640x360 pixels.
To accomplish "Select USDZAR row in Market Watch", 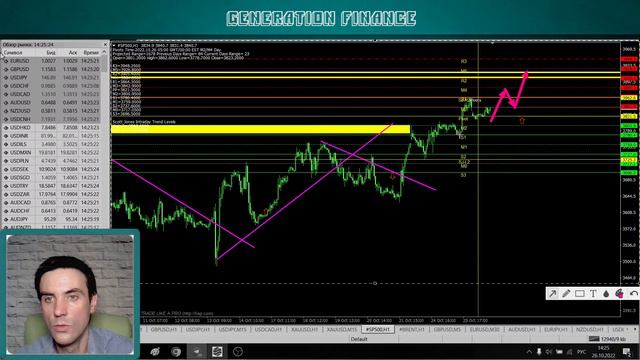I will [51, 194].
